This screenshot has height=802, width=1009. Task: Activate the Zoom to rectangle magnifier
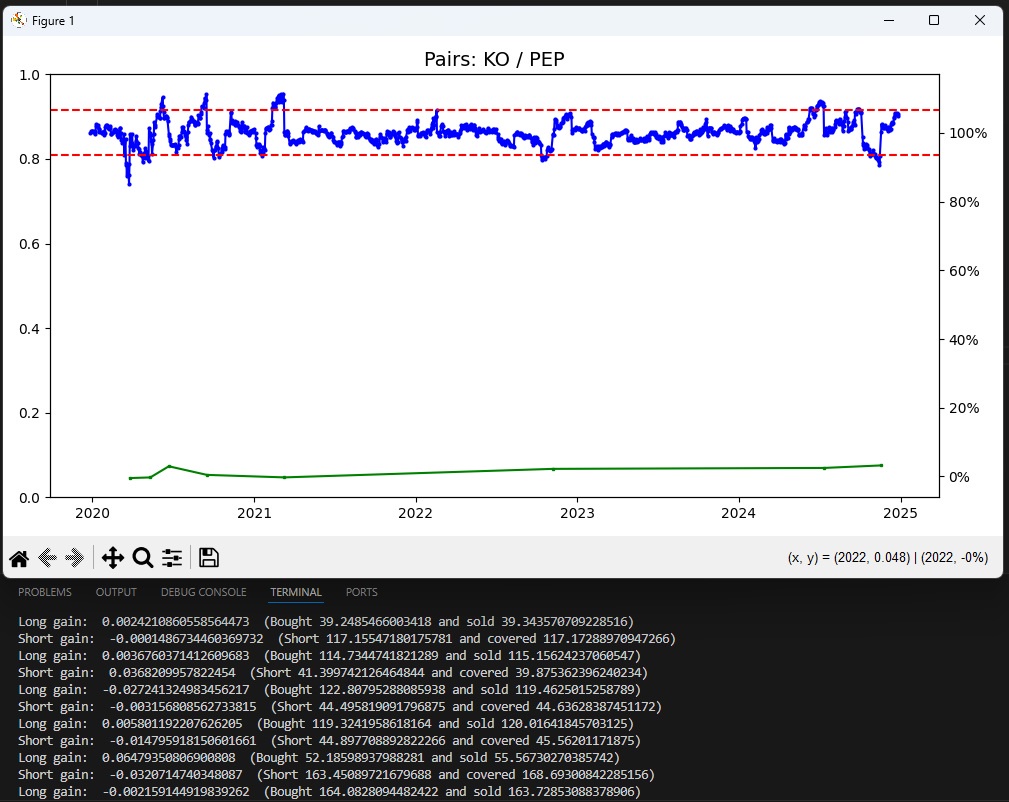[x=142, y=558]
